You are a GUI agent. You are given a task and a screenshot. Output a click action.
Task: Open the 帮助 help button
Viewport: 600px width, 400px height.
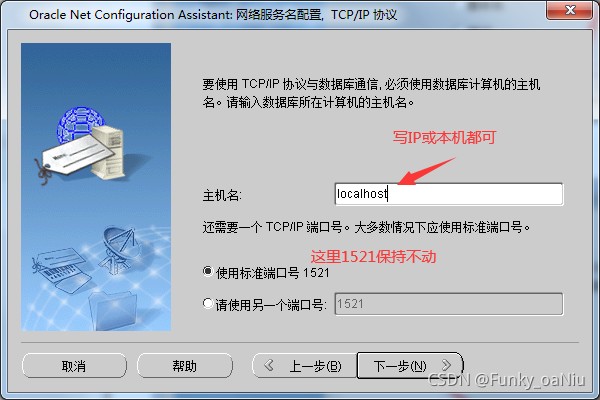184,366
